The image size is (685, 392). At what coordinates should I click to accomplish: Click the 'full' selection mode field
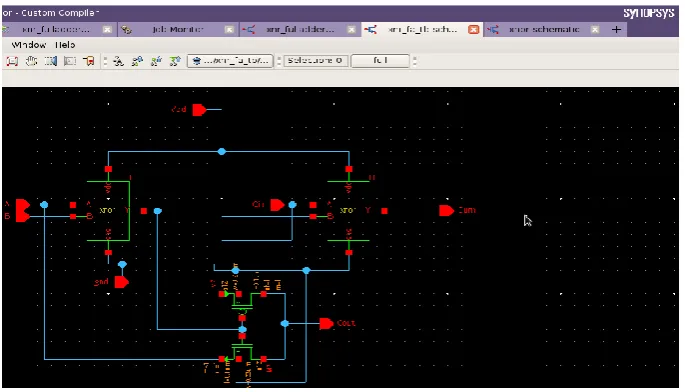(x=380, y=61)
